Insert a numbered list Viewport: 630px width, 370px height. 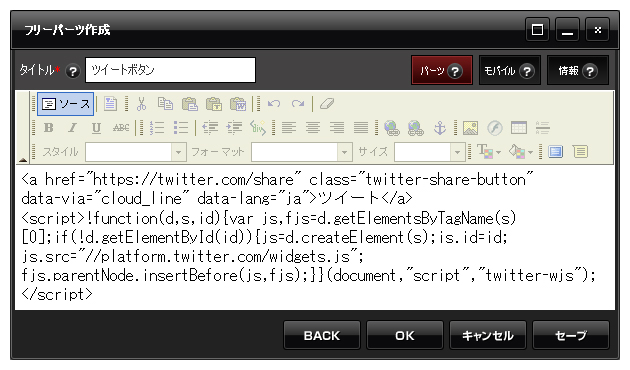coord(157,128)
